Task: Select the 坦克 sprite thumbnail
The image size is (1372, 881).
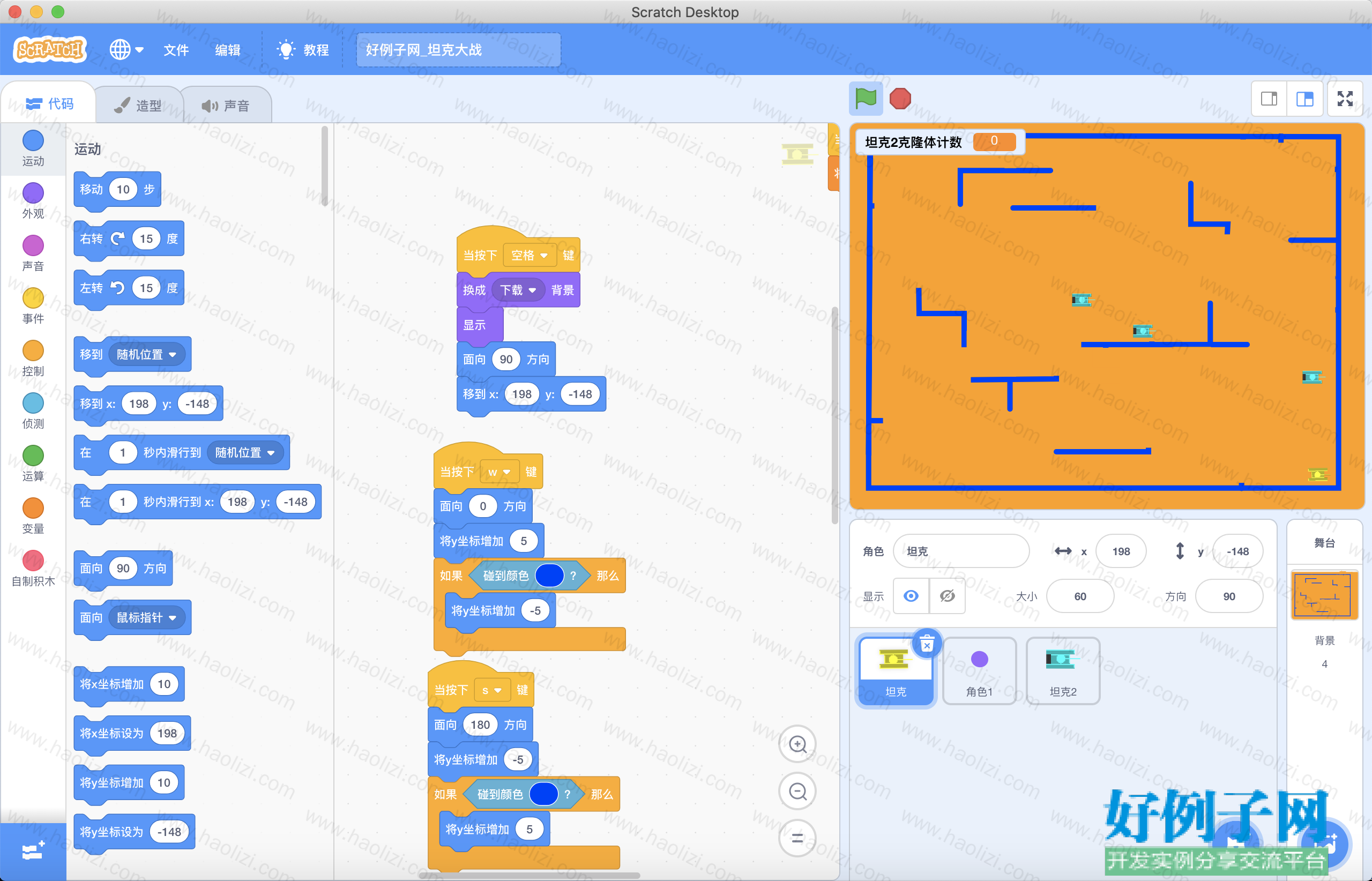Action: [896, 671]
